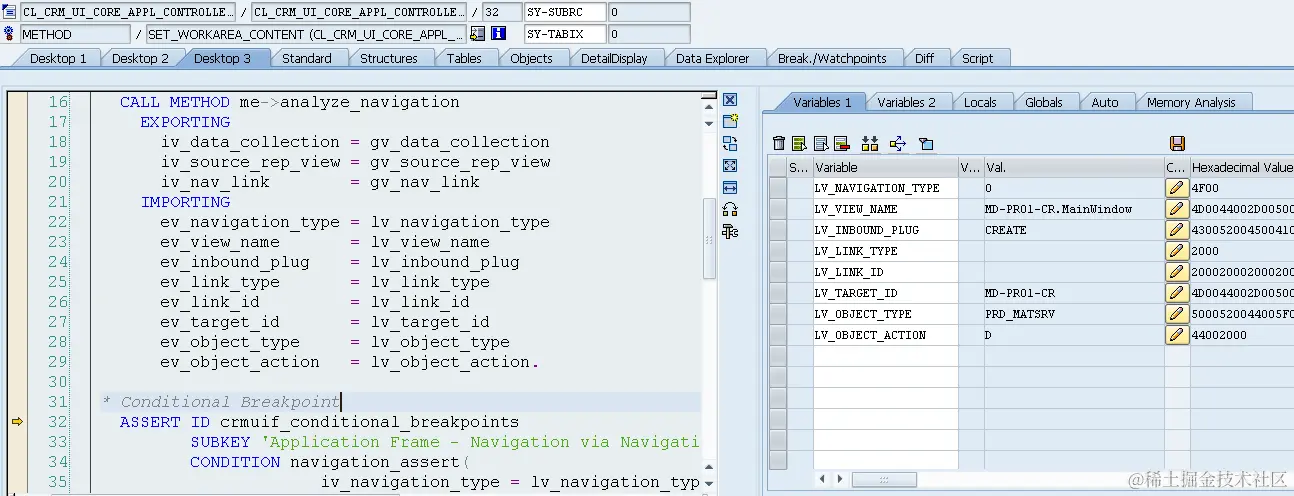Switch to the Variables 2 tab
Image resolution: width=1294 pixels, height=496 pixels.
(906, 102)
